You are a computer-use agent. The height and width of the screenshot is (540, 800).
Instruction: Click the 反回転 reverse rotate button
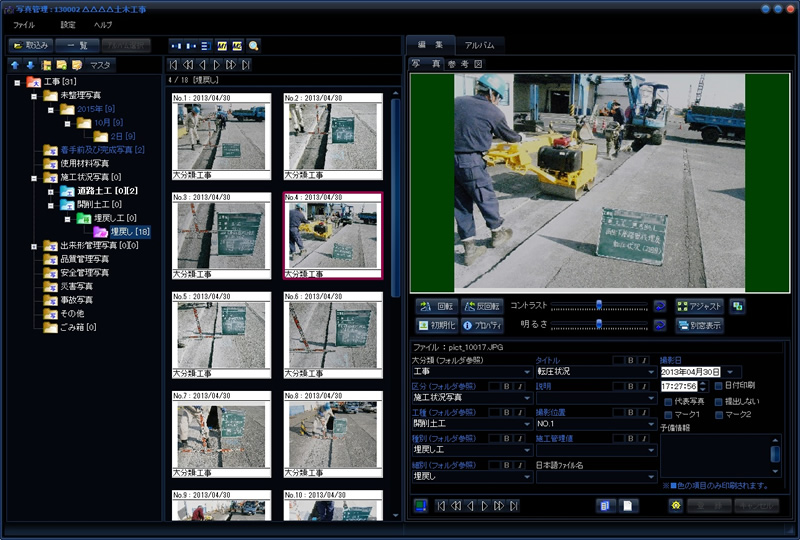tap(481, 306)
